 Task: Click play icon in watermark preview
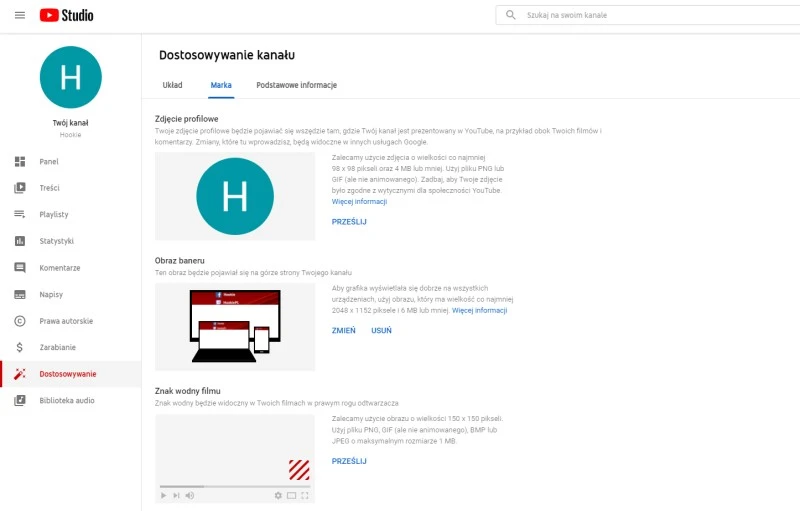coord(163,495)
